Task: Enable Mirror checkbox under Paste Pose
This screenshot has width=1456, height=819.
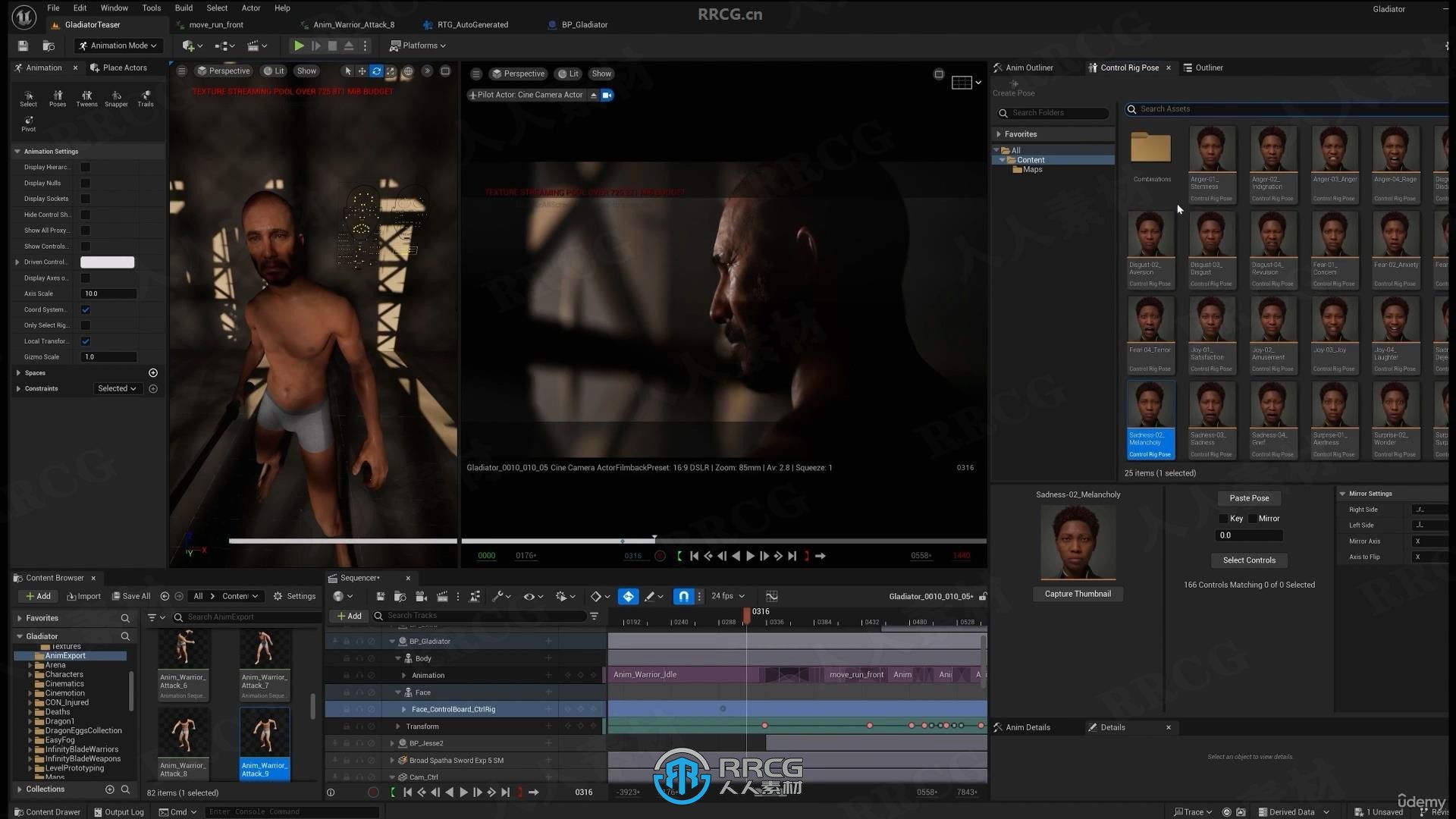Action: tap(1253, 519)
